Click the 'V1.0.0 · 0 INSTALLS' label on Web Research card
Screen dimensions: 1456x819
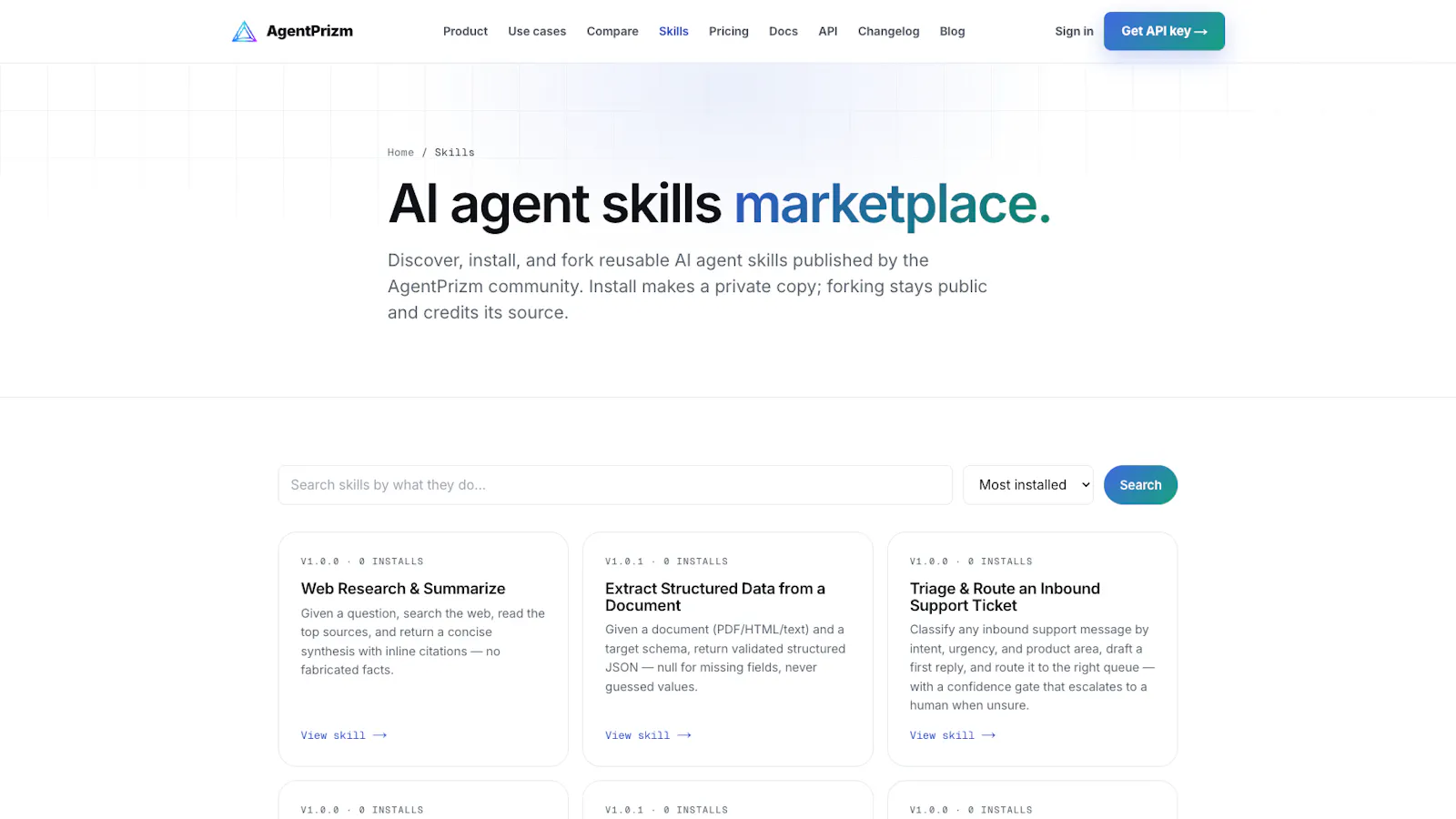pos(362,561)
